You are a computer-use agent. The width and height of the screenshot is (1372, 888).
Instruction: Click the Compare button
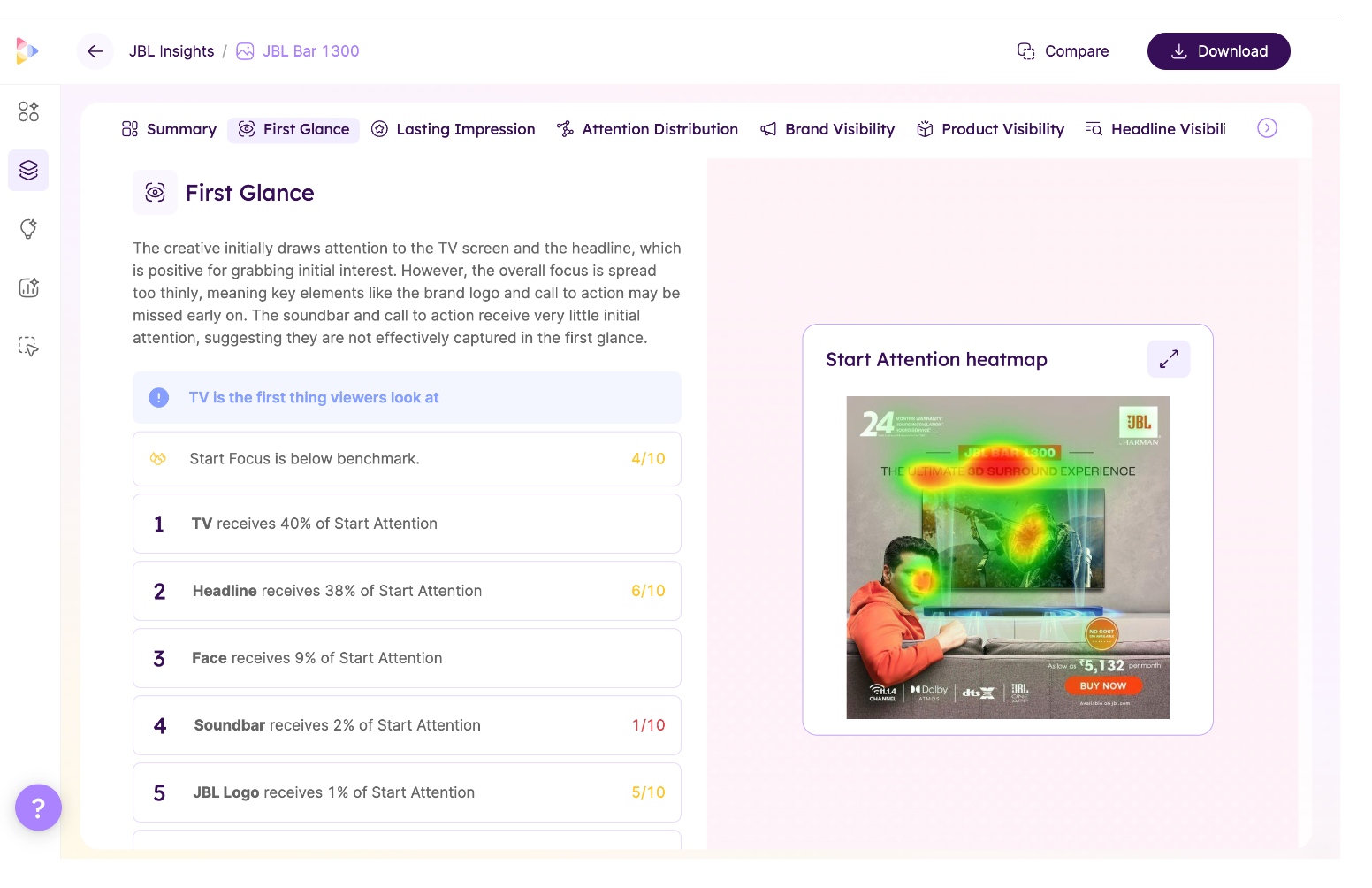1063,51
